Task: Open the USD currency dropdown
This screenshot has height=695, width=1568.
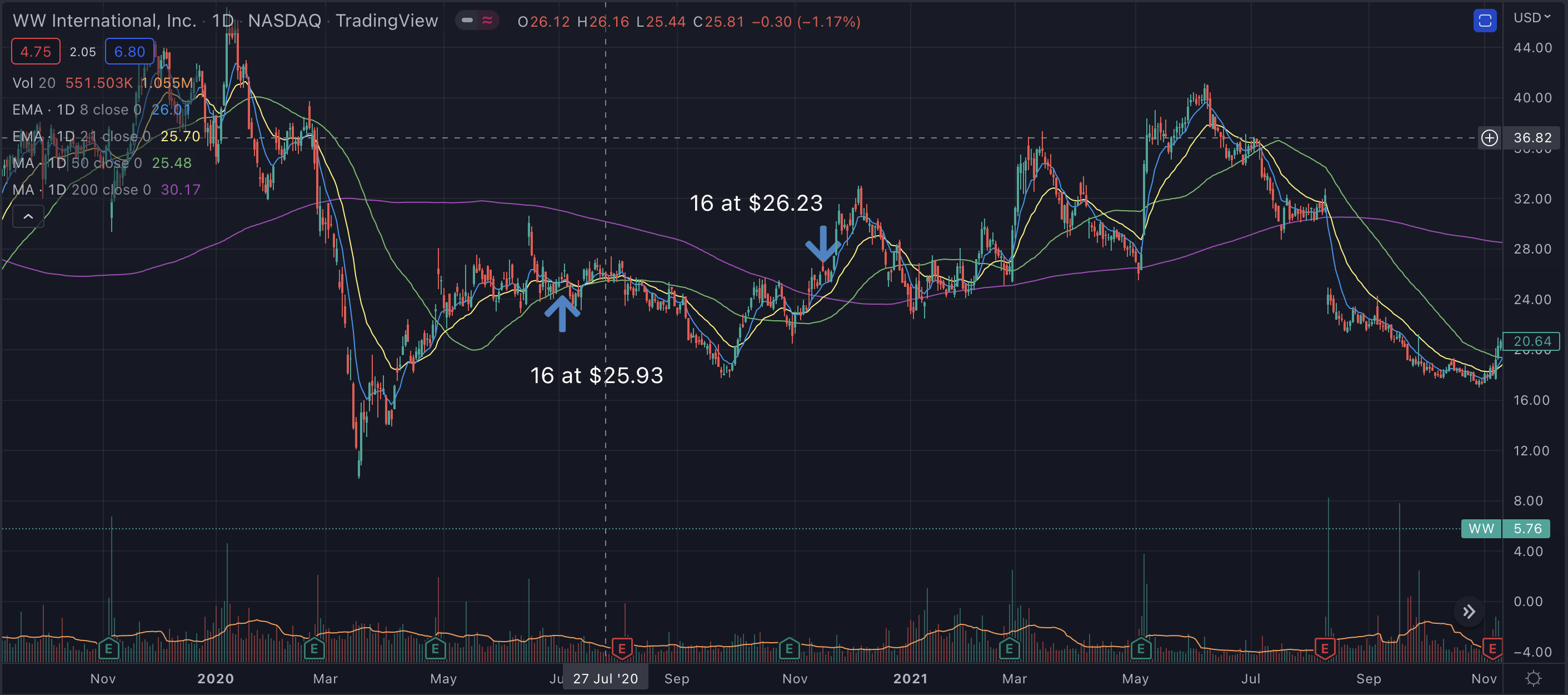Action: pos(1531,18)
